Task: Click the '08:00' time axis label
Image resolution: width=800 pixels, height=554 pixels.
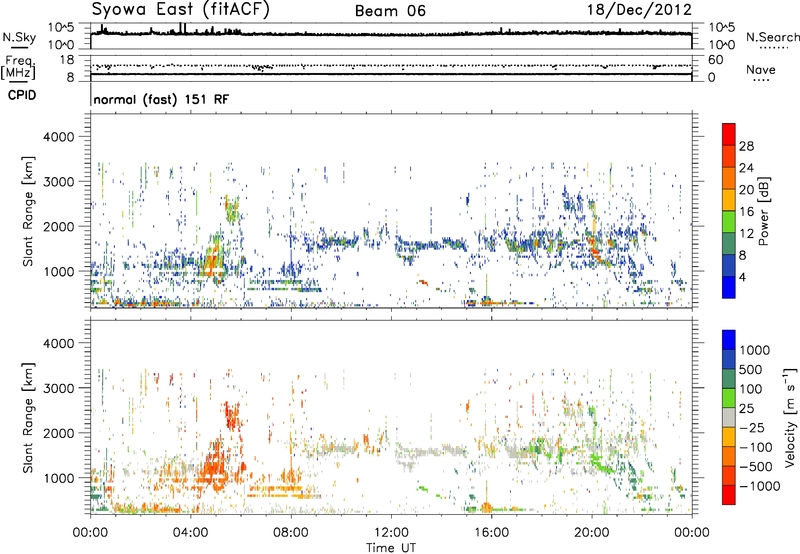Action: coord(291,533)
